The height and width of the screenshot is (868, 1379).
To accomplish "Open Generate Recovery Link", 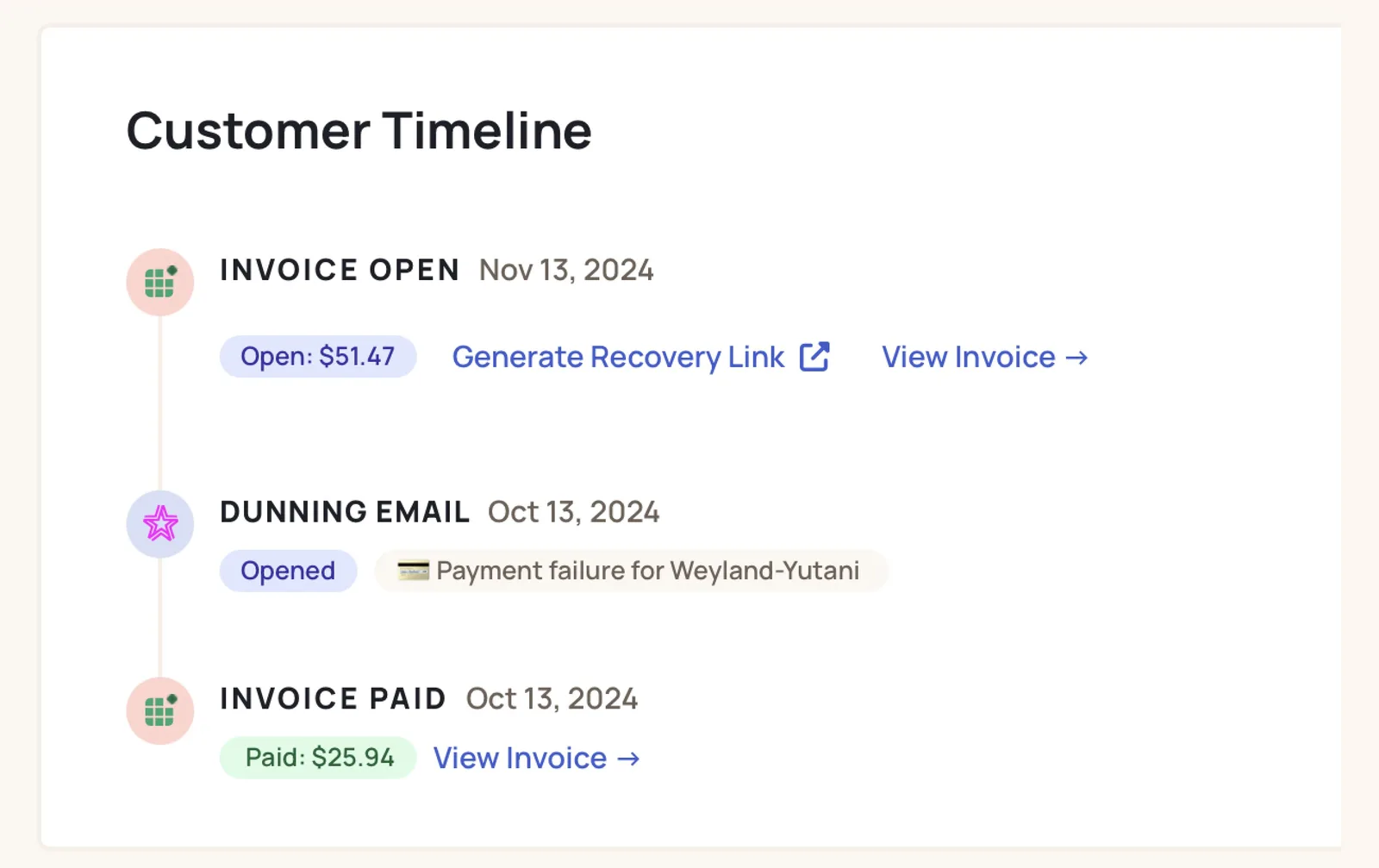I will 640,357.
